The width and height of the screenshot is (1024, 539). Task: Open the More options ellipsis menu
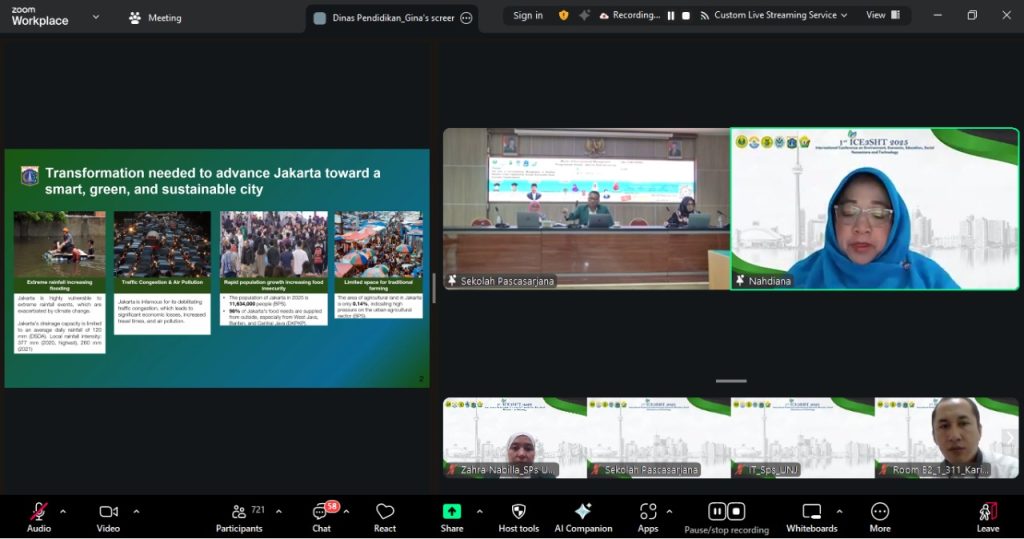point(880,512)
